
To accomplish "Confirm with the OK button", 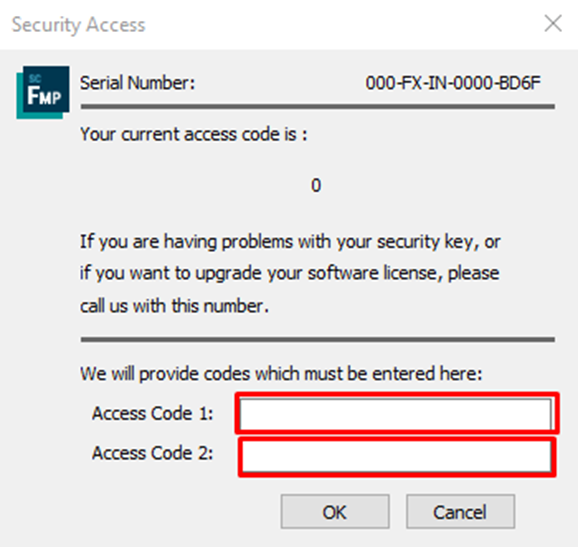I will tap(335, 512).
